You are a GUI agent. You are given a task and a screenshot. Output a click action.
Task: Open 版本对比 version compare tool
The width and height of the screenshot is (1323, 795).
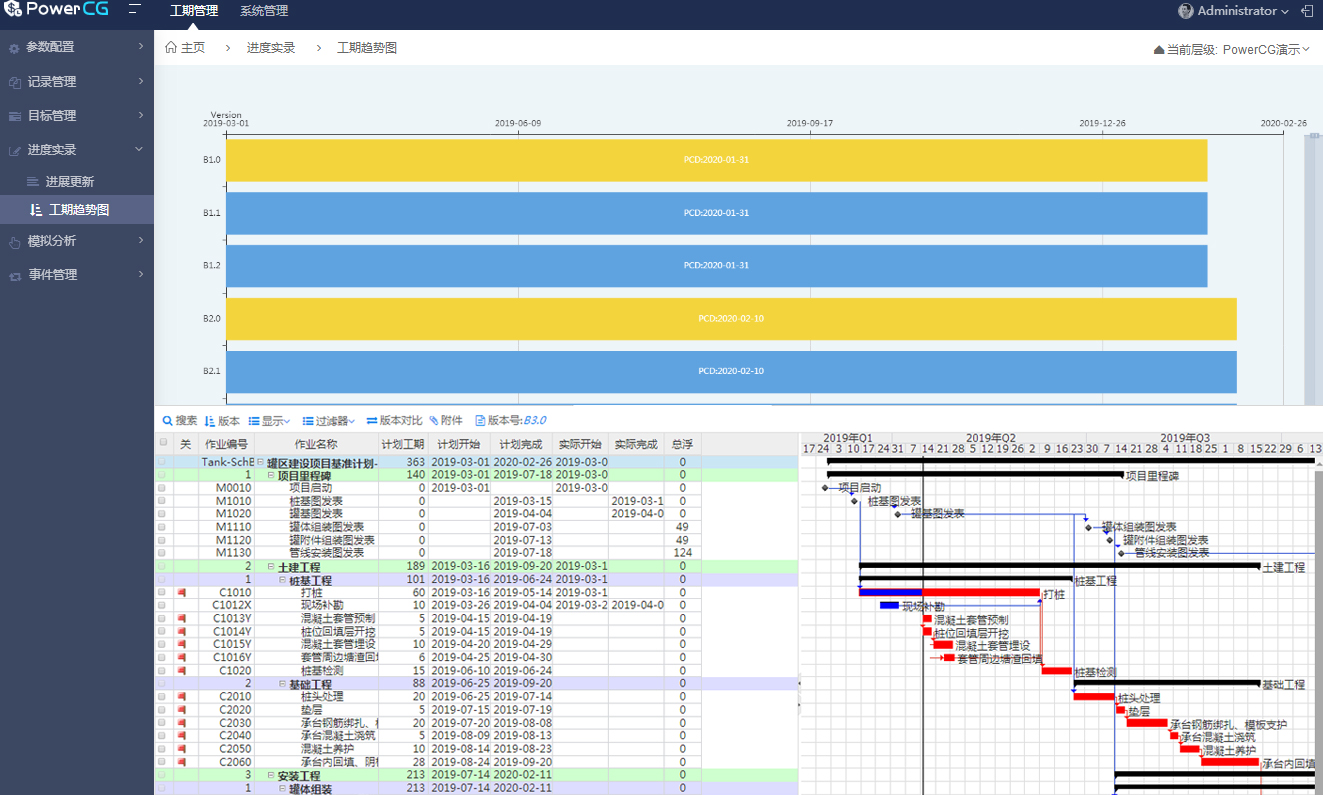pos(394,421)
